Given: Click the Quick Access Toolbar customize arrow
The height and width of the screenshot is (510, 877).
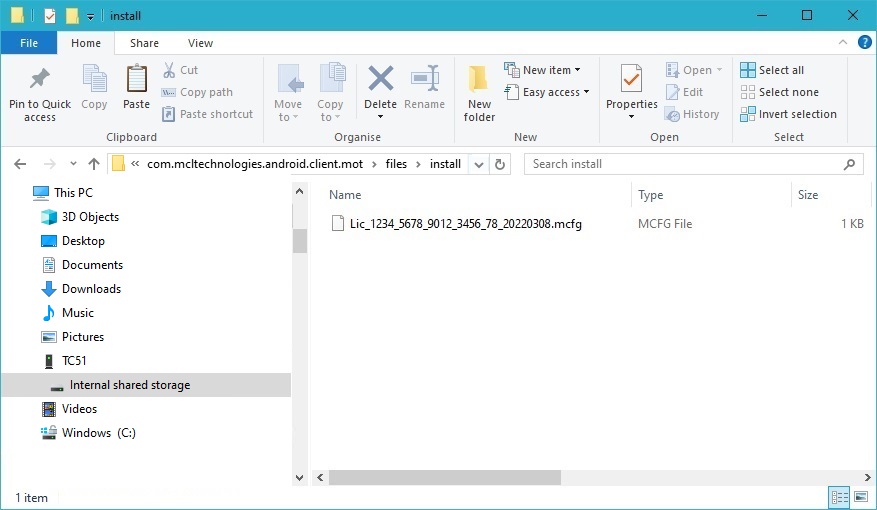Looking at the screenshot, I should tap(91, 17).
